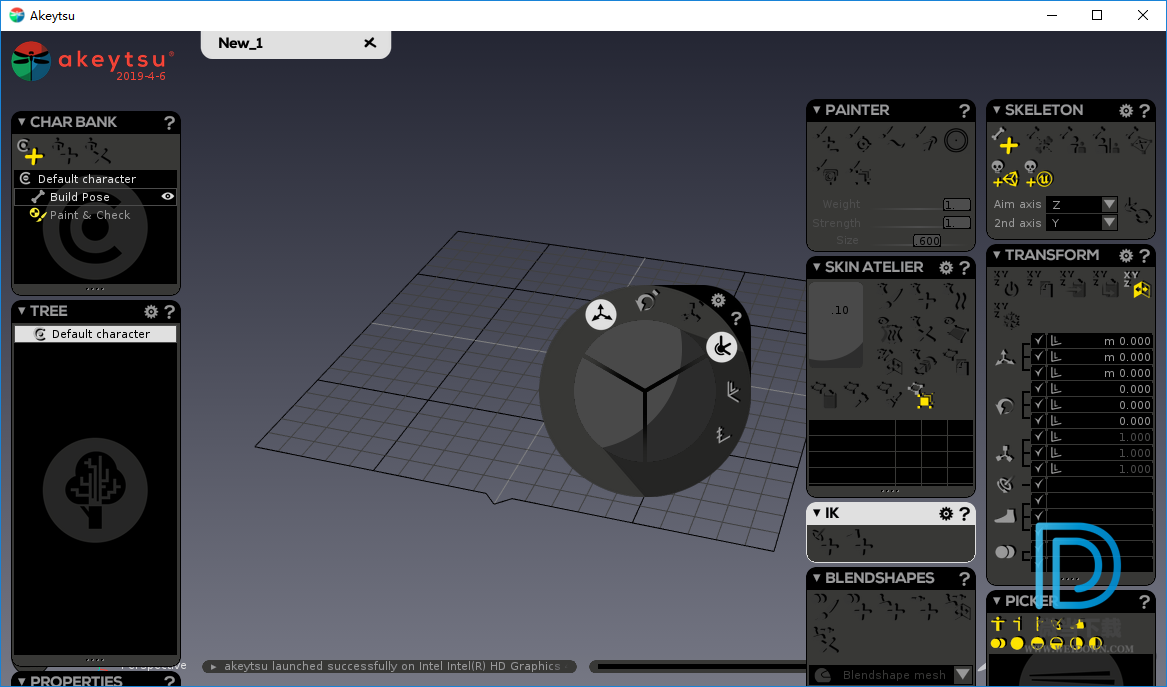Image resolution: width=1167 pixels, height=687 pixels.
Task: Expand the status log arrow before 'akeytsu launched'
Action: [x=214, y=666]
